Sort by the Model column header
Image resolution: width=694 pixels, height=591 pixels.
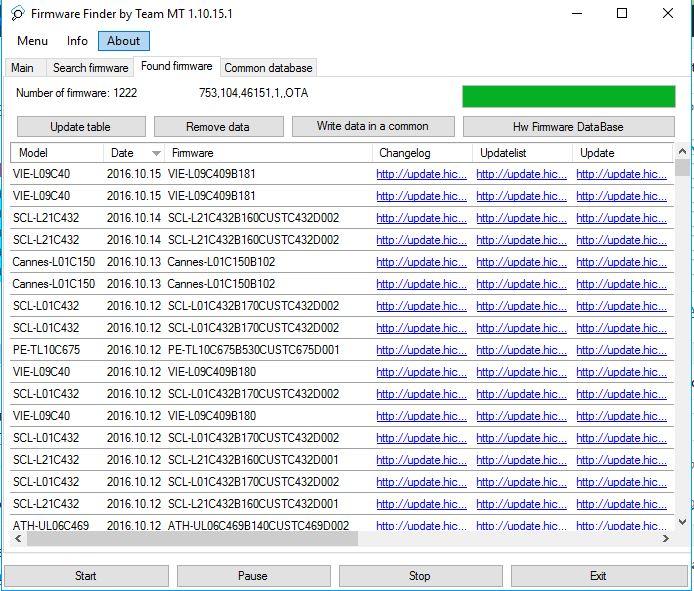coord(57,153)
